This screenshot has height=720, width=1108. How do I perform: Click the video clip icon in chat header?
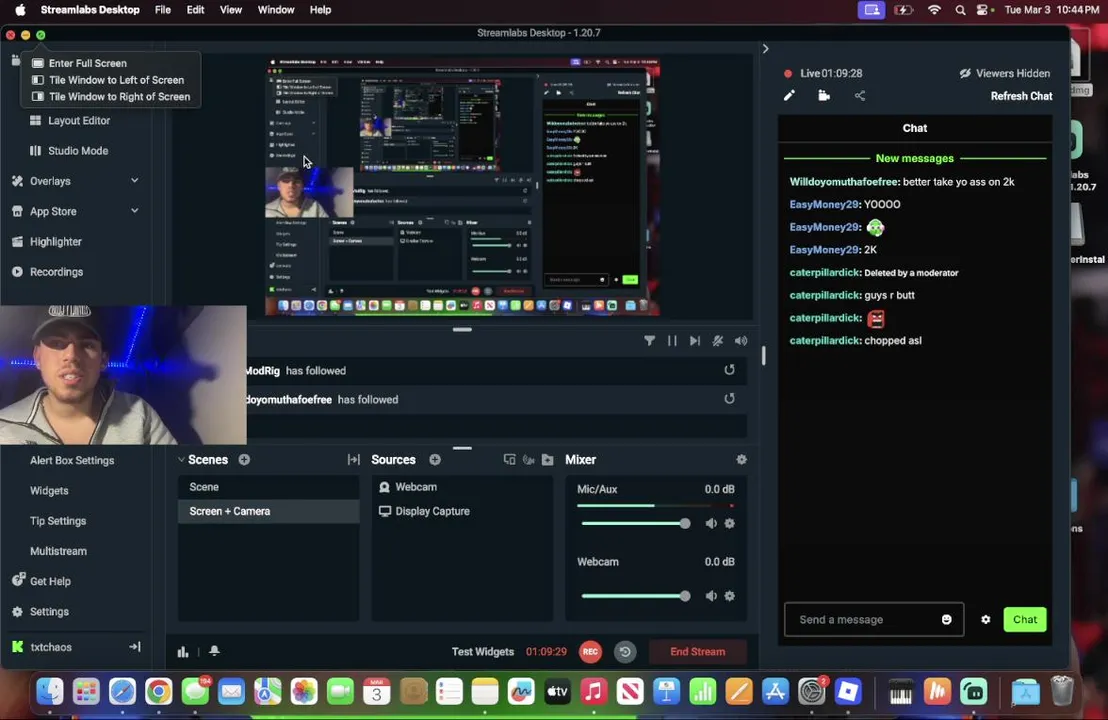824,95
